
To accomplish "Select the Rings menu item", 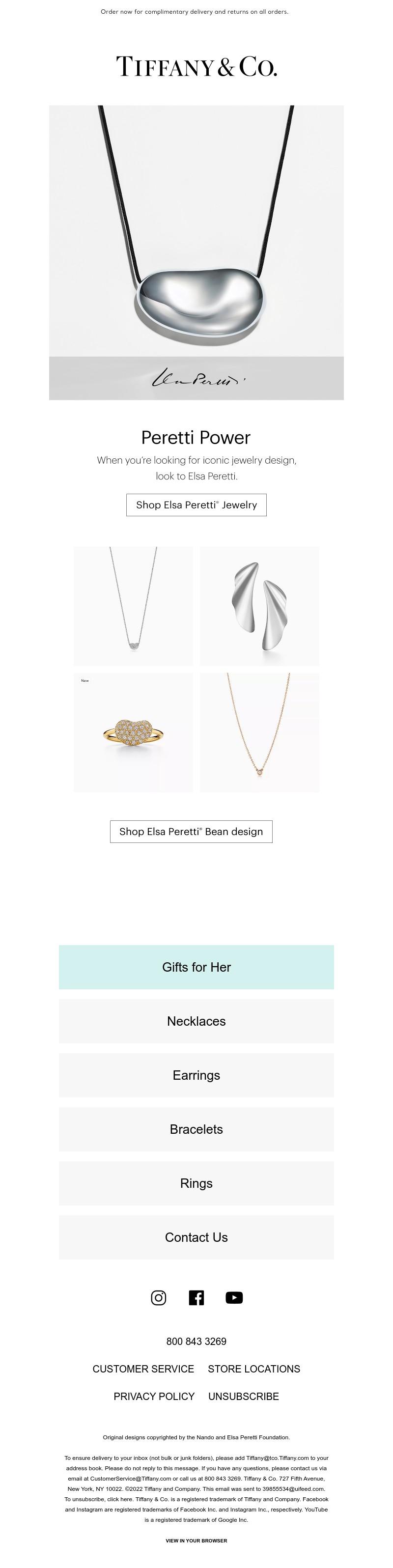I will click(196, 1183).
